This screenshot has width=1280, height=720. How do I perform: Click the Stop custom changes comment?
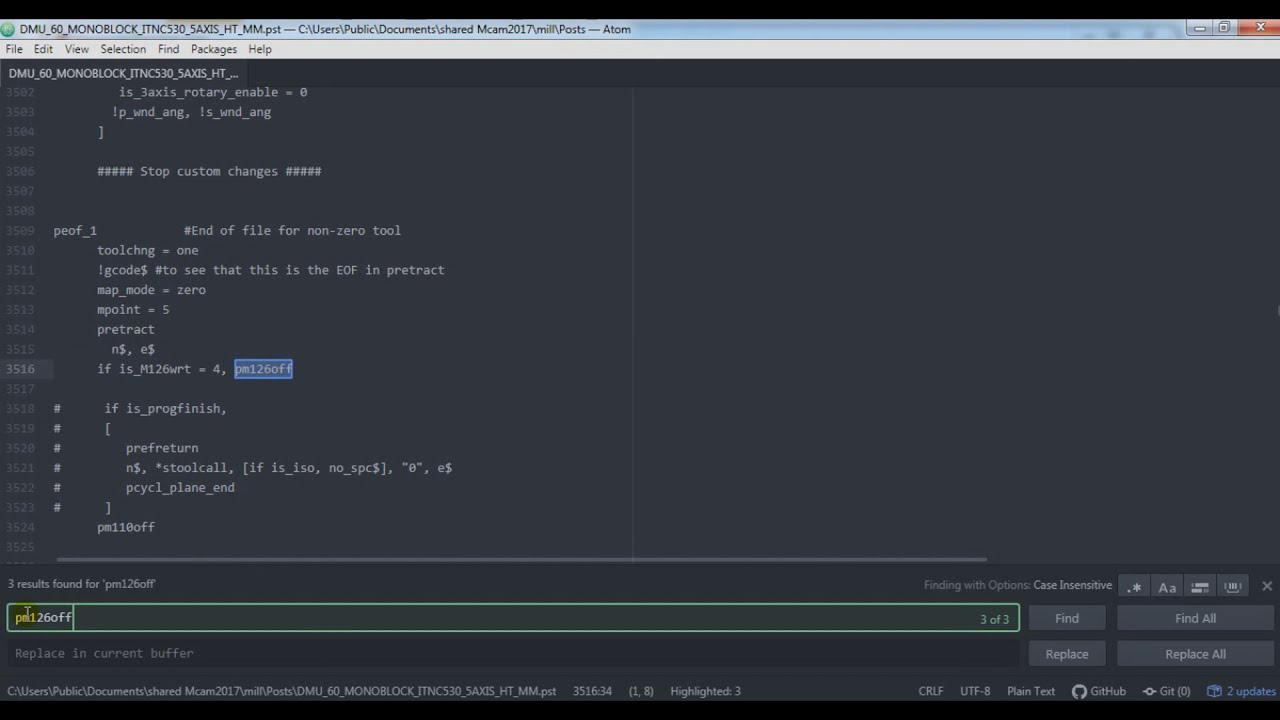coord(209,171)
